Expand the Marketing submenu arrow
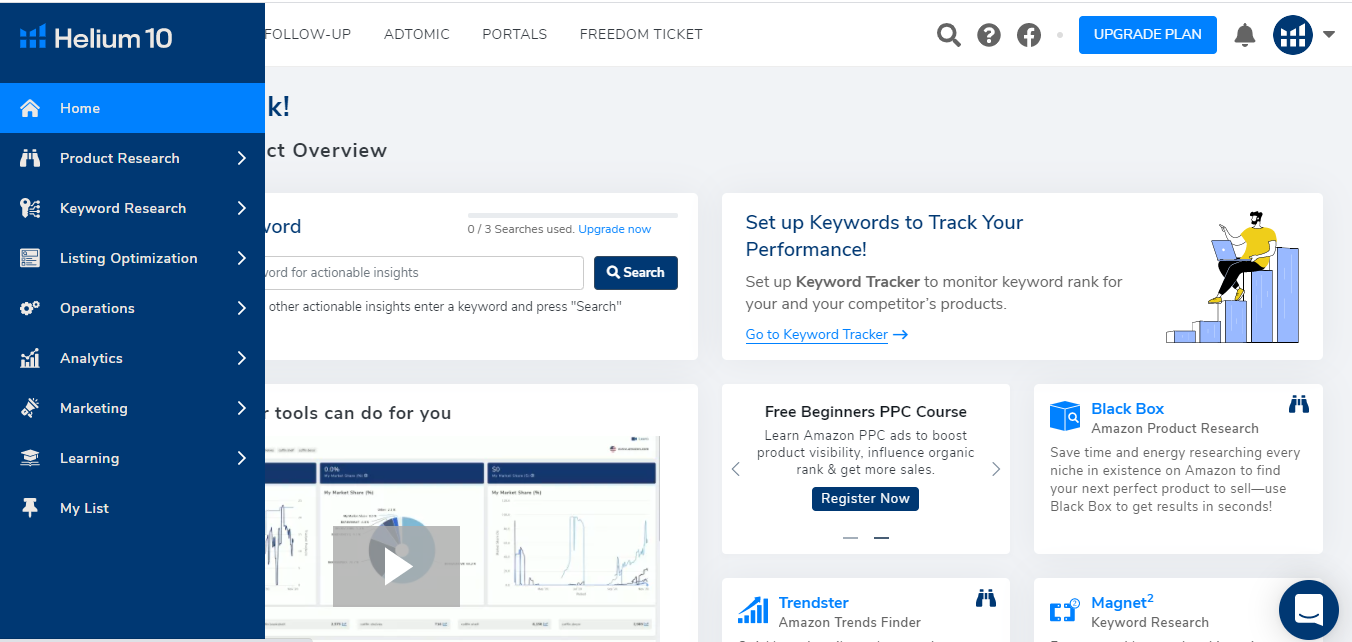The image size is (1352, 642). tap(242, 408)
